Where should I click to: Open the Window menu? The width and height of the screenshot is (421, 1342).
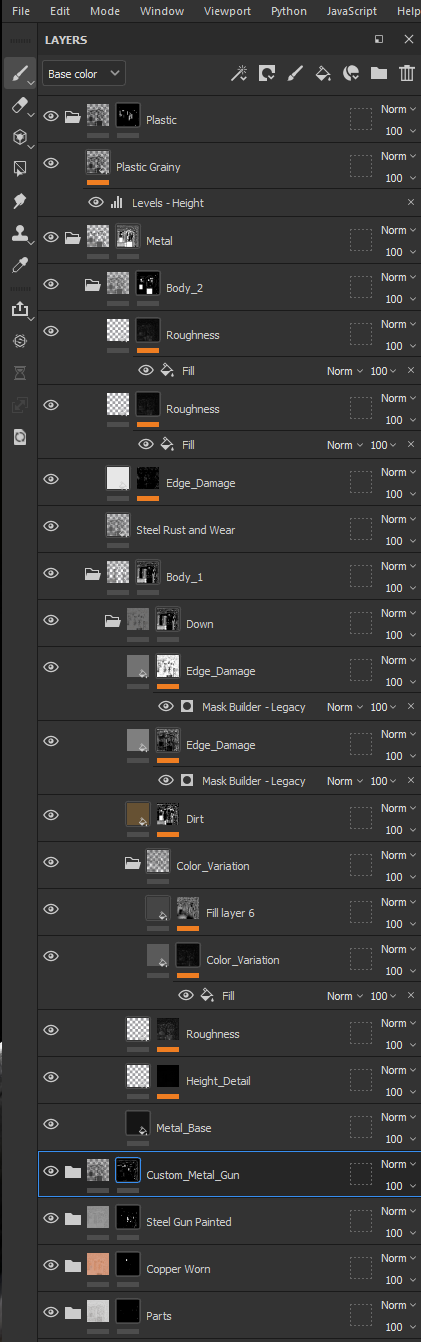point(162,11)
